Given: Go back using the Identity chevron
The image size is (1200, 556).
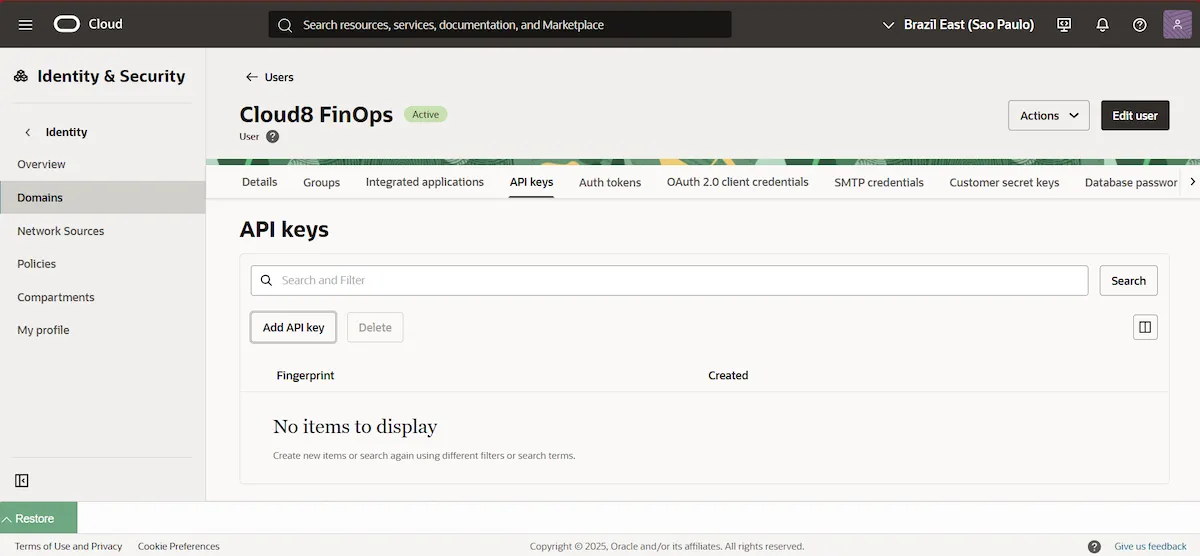Looking at the screenshot, I should [x=28, y=132].
